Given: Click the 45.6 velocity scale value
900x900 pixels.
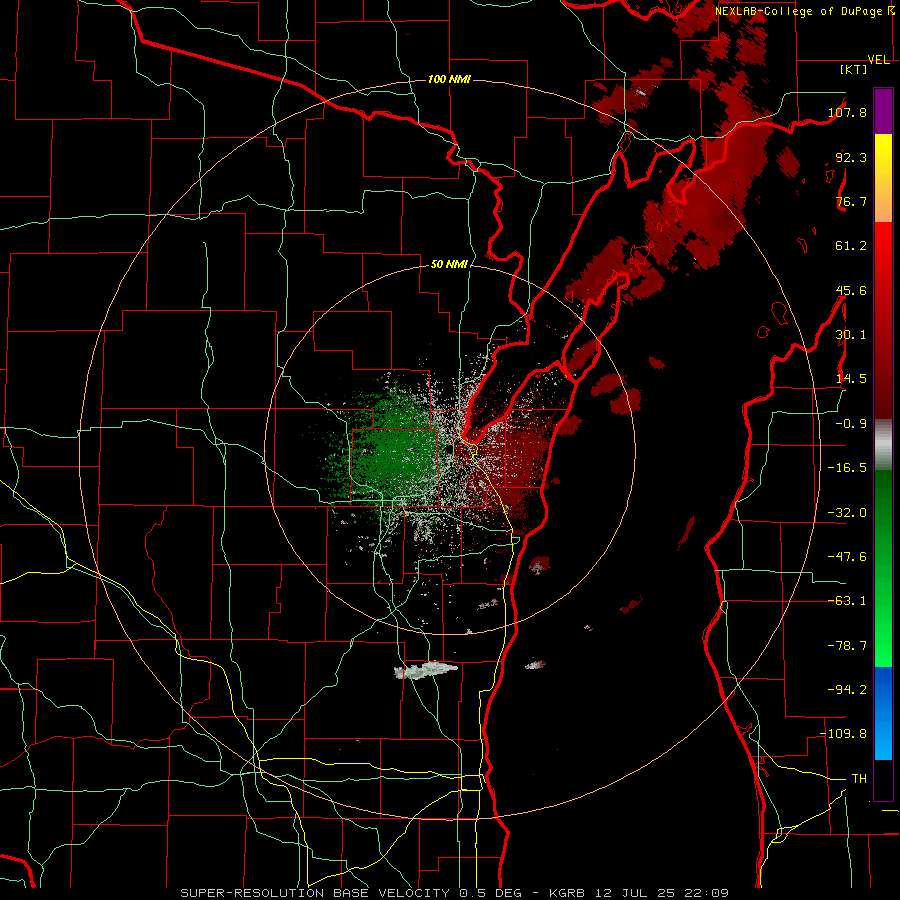Looking at the screenshot, I should point(851,290).
